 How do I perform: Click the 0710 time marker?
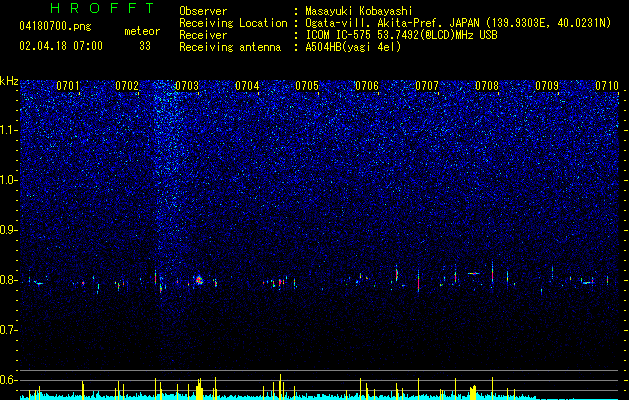(607, 86)
